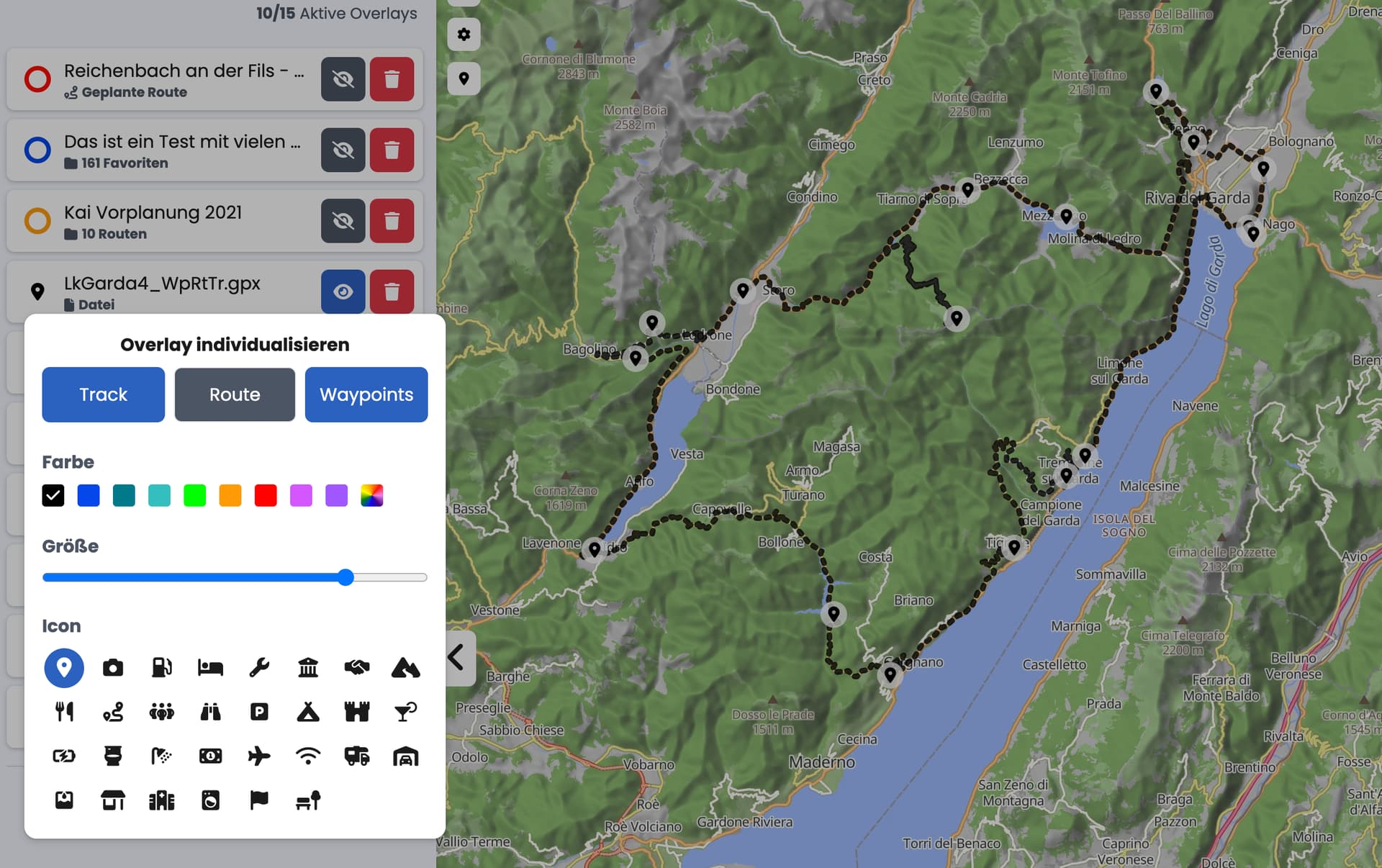Viewport: 1382px width, 868px height.
Task: Pick the handshake icon
Action: tap(357, 668)
